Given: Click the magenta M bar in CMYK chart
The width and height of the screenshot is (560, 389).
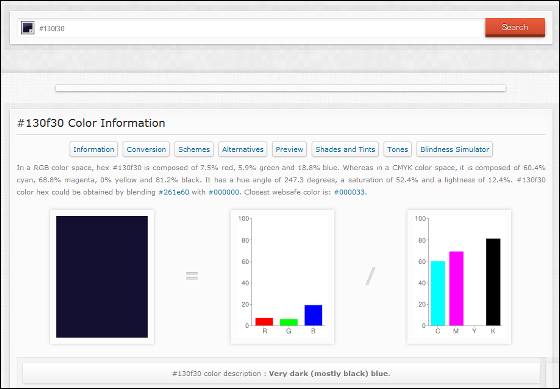Looking at the screenshot, I should click(456, 288).
